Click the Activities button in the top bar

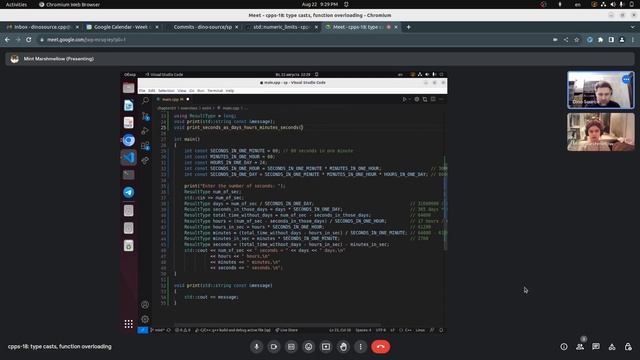(x=16, y=4)
